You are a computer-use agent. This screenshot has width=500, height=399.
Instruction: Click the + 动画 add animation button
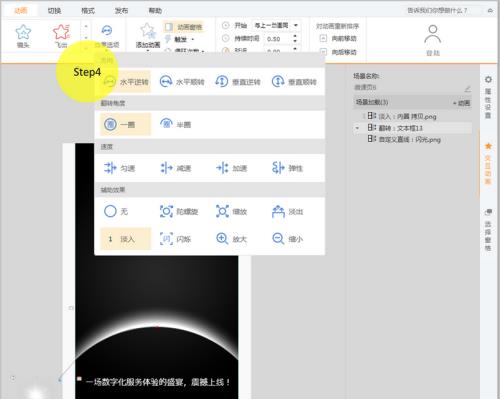[x=462, y=103]
